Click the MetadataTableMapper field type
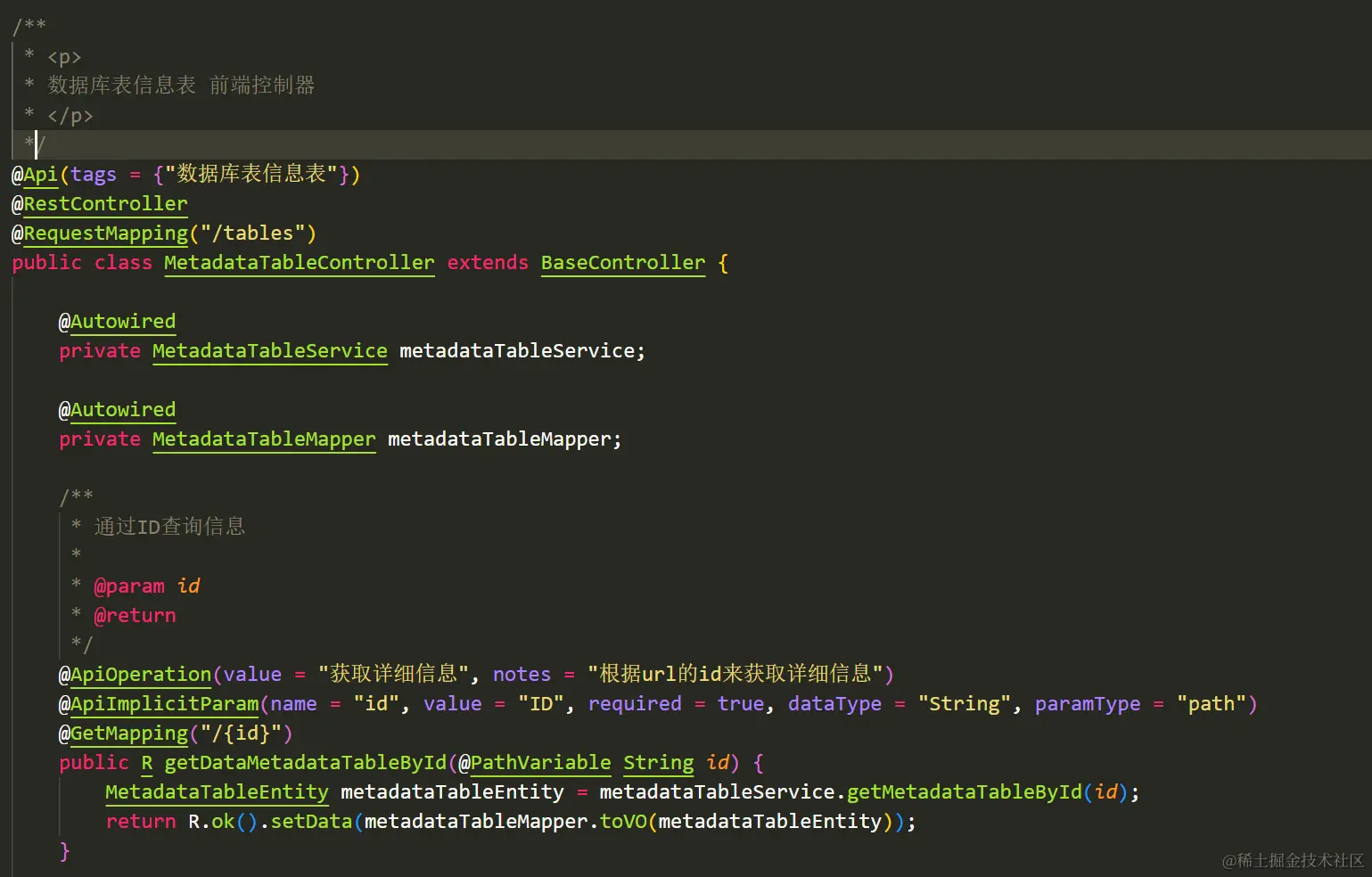Image resolution: width=1372 pixels, height=877 pixels. click(263, 438)
